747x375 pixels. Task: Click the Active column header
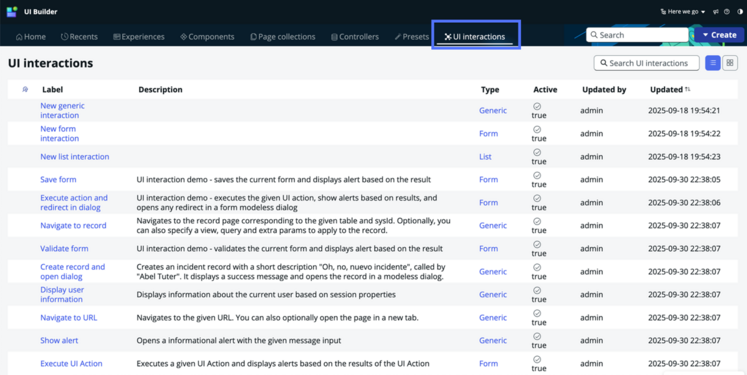coord(545,90)
